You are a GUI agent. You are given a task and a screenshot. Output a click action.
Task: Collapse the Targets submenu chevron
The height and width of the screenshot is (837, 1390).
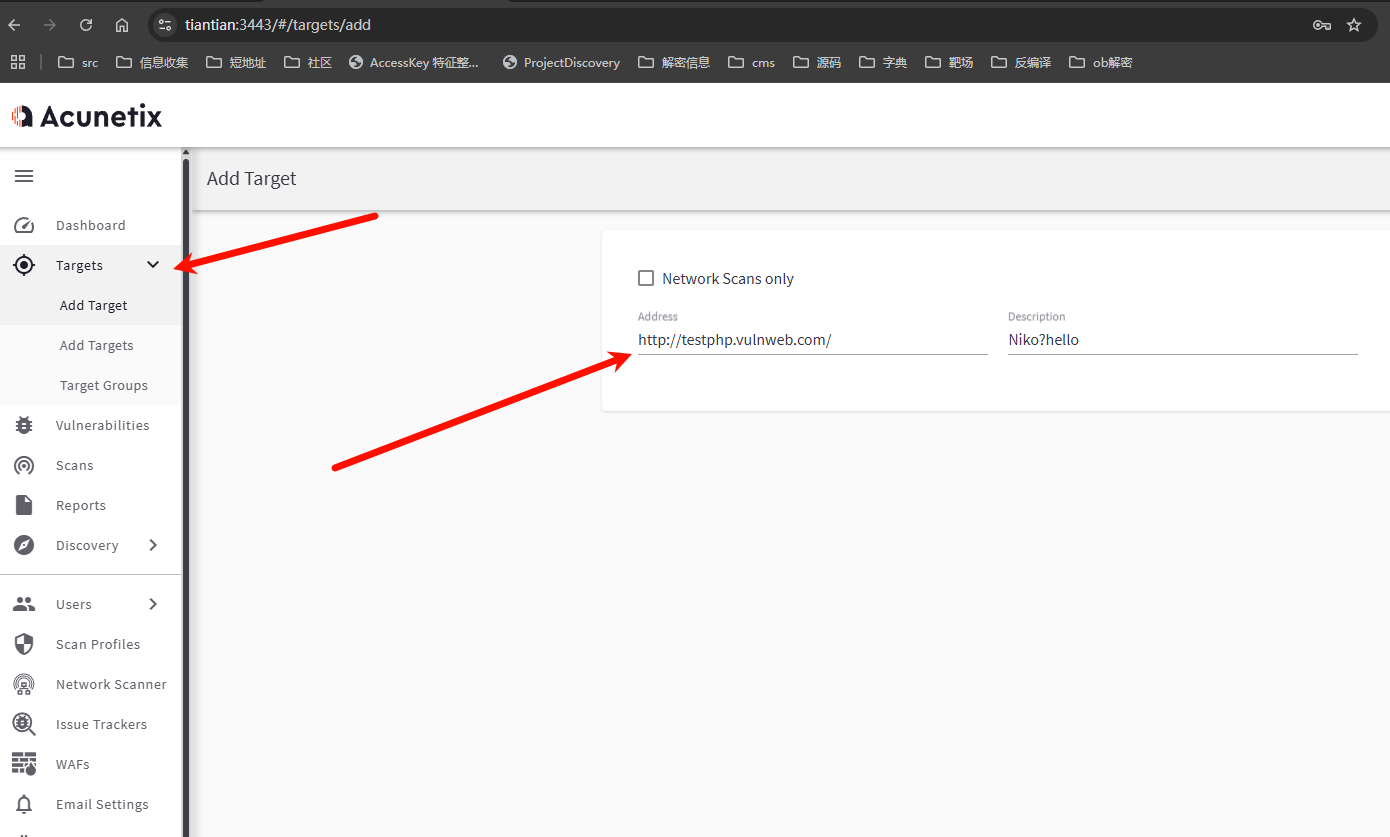153,265
